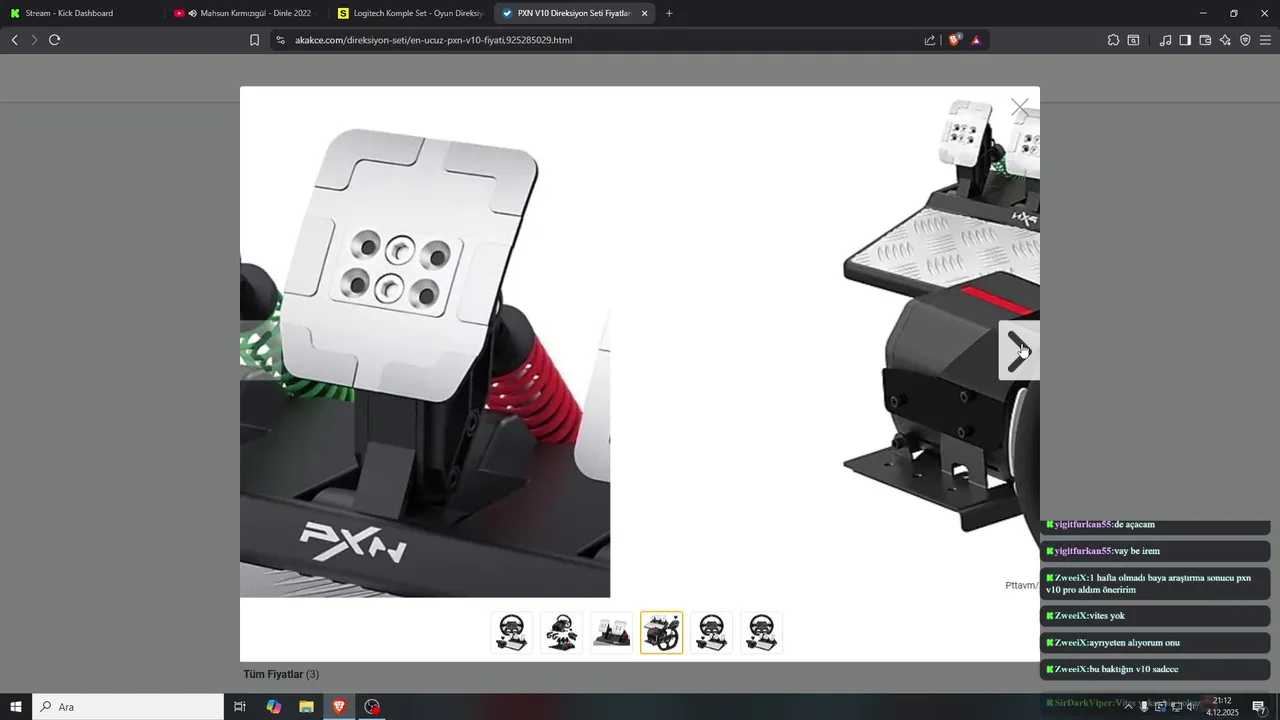The image size is (1280, 720).
Task: Click the akakce URL address bar
Action: coord(600,40)
